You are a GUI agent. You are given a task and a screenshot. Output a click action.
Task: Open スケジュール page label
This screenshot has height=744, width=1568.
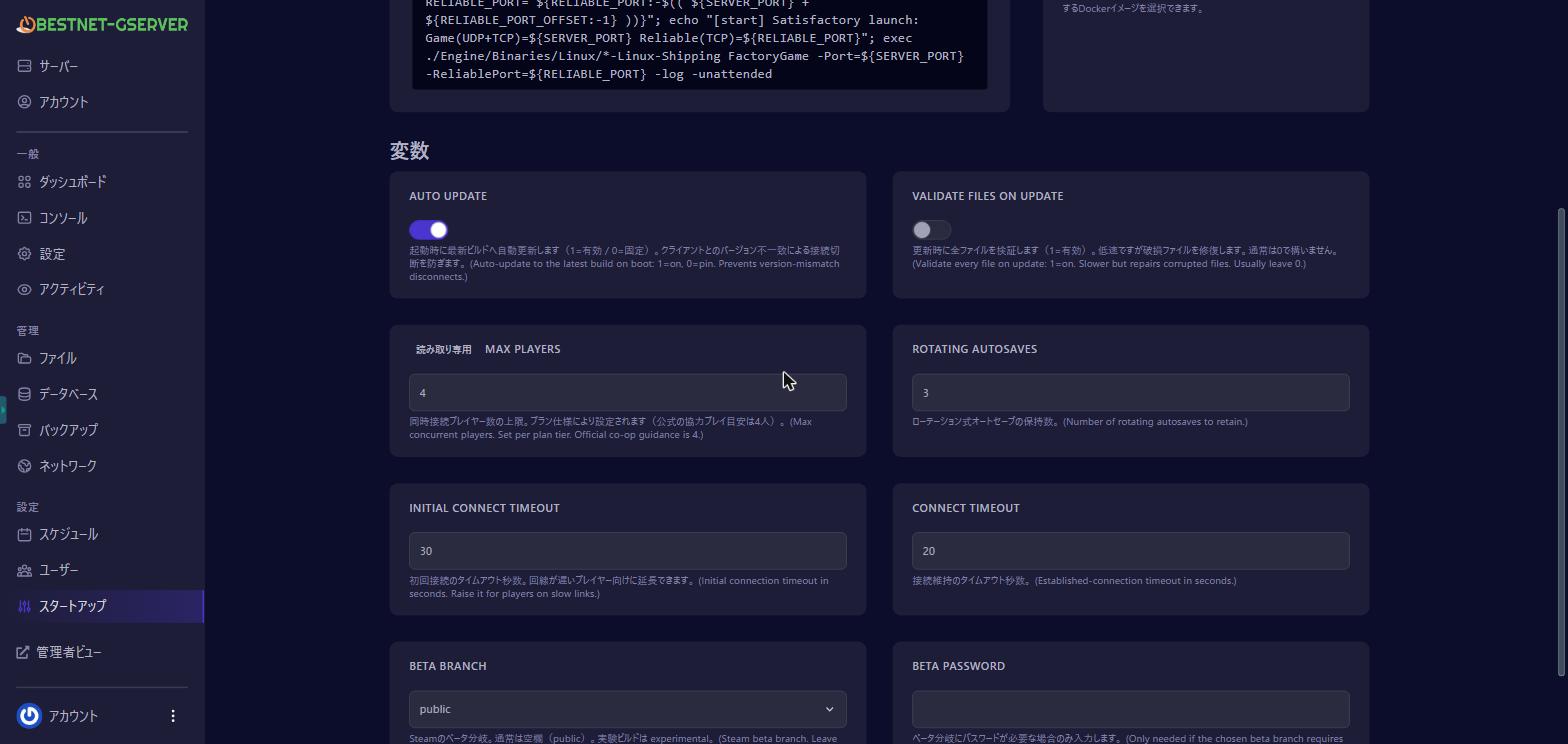tap(68, 534)
